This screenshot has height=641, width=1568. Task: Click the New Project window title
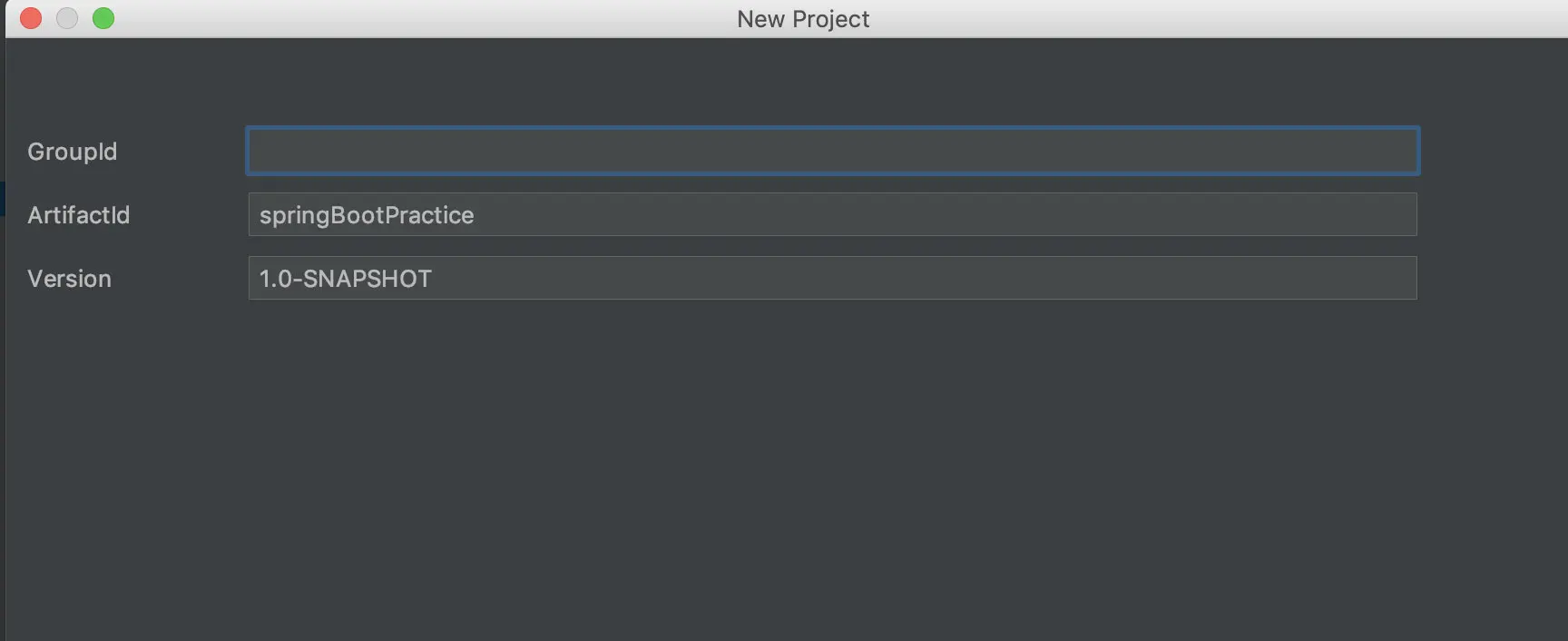coord(802,19)
